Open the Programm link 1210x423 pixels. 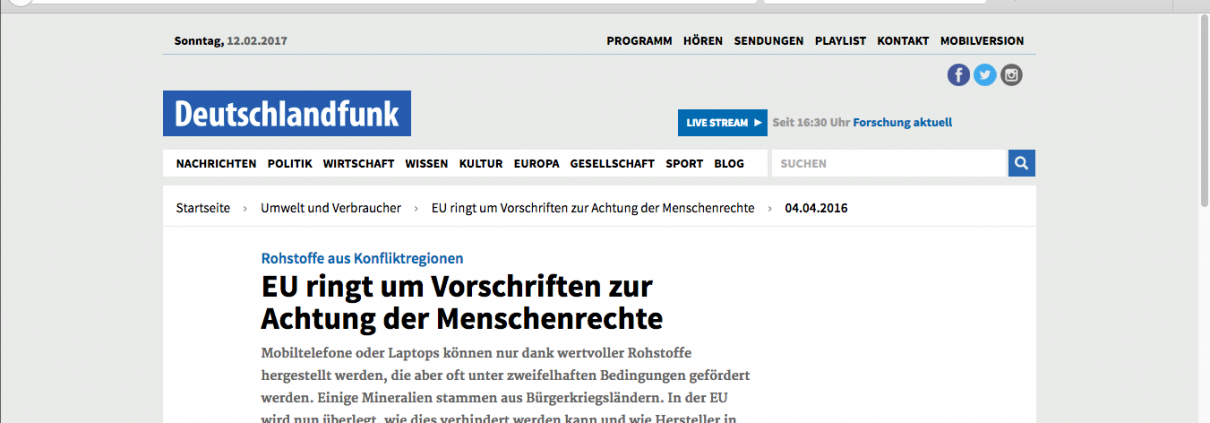click(639, 42)
